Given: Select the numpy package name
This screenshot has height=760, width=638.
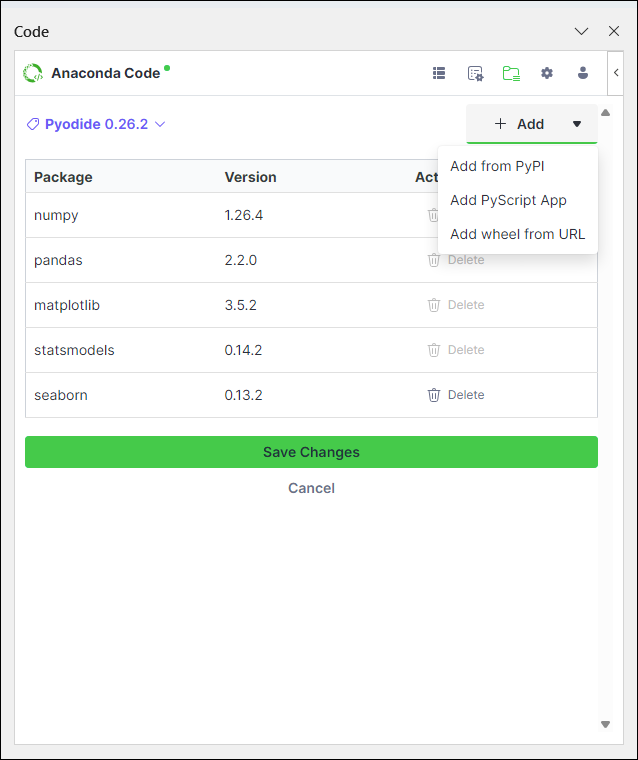Looking at the screenshot, I should pyautogui.click(x=56, y=215).
